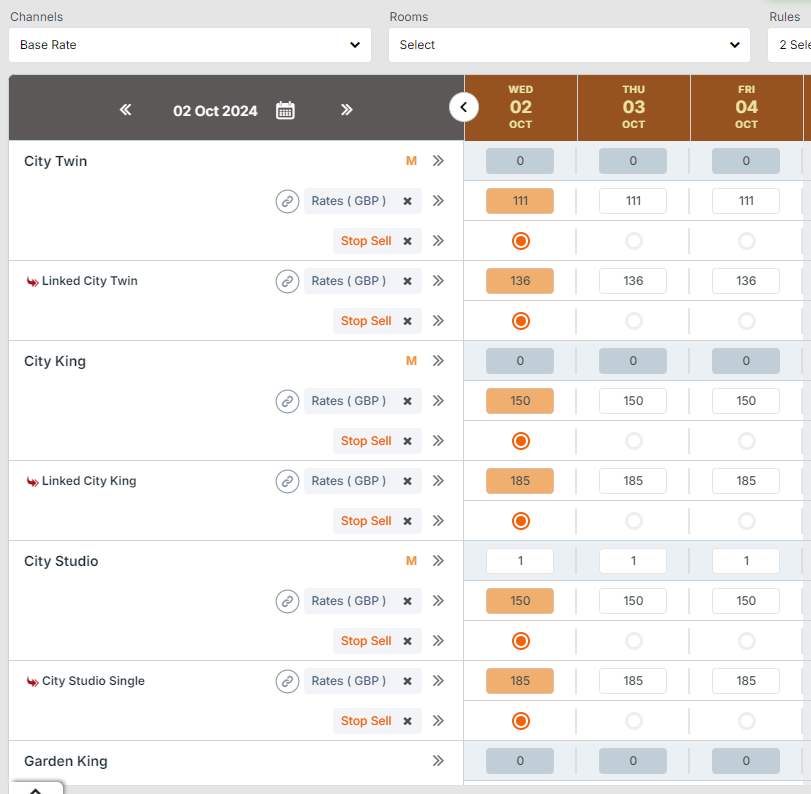811x794 pixels.
Task: Open the Channels dropdown showing Base Rate
Action: [x=190, y=45]
